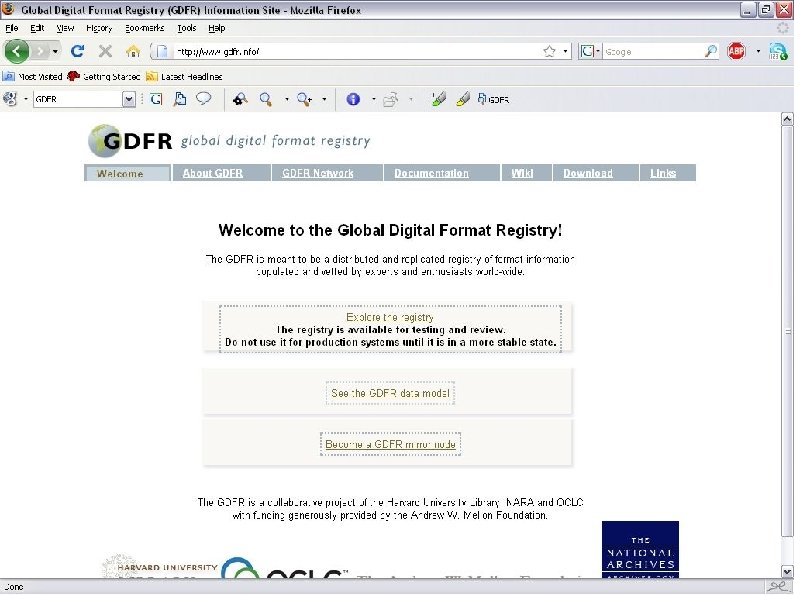Click the vertical scrollbar thumb
Image resolution: width=794 pixels, height=595 pixels.
[x=787, y=332]
